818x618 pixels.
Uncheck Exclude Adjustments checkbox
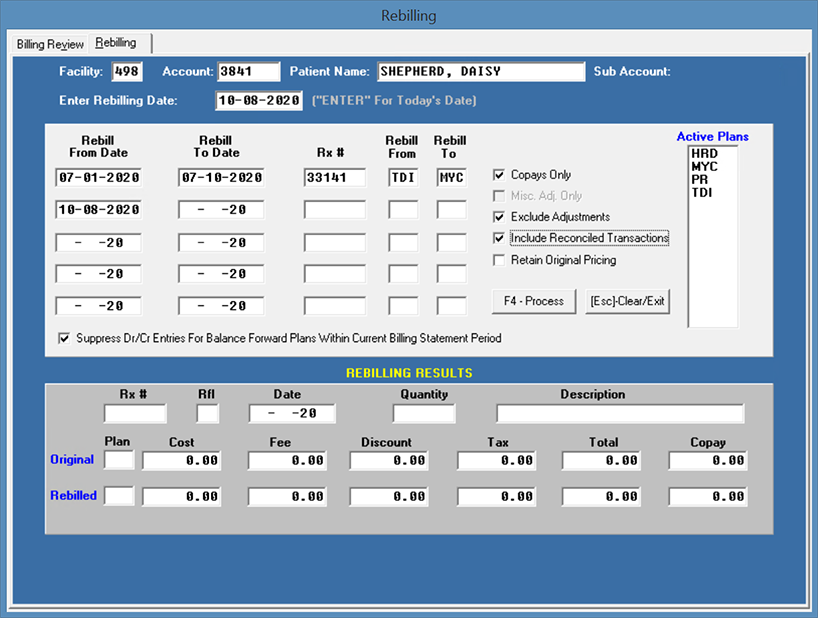pos(500,217)
